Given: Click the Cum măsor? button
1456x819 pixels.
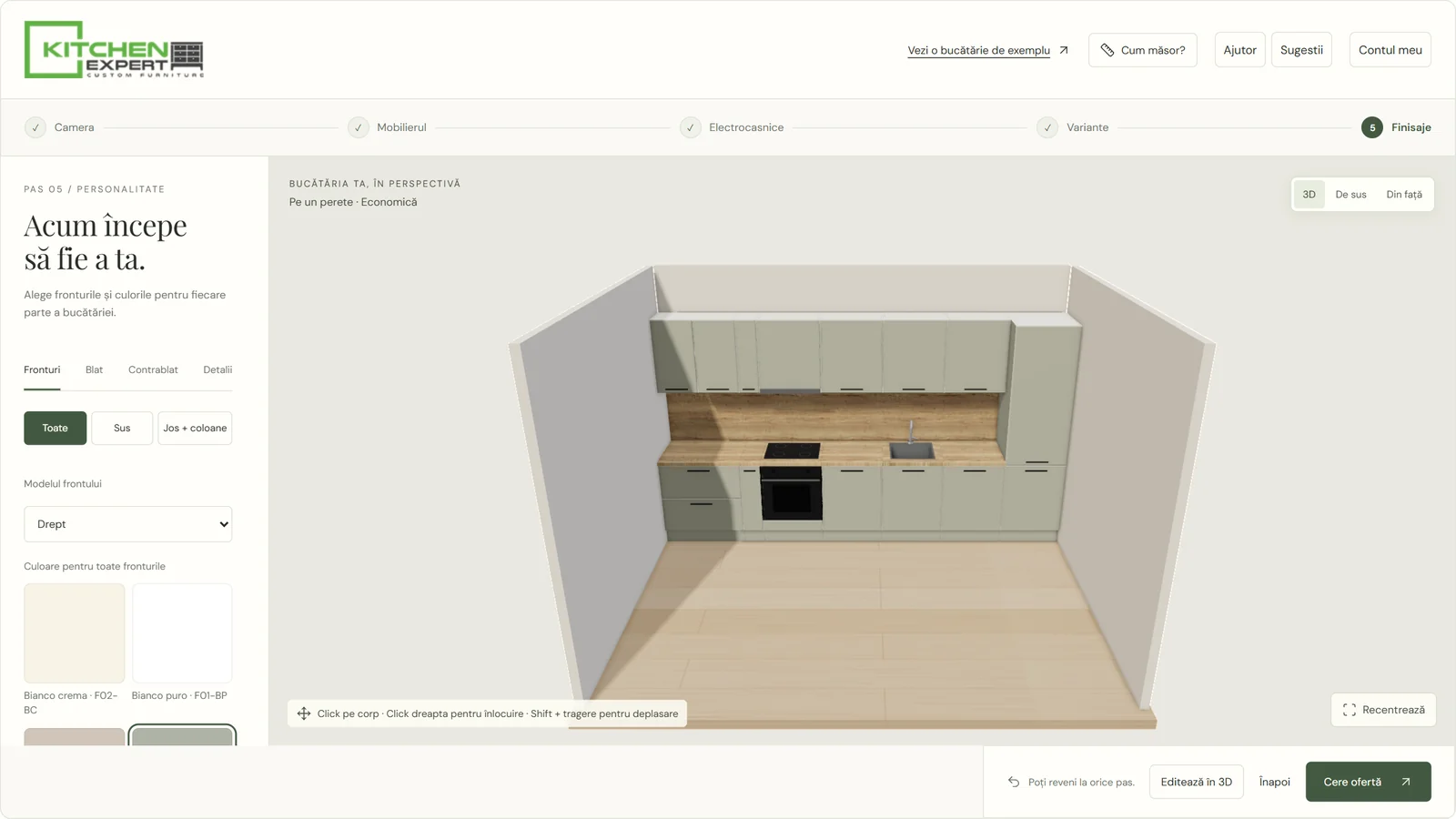Looking at the screenshot, I should click(1142, 50).
